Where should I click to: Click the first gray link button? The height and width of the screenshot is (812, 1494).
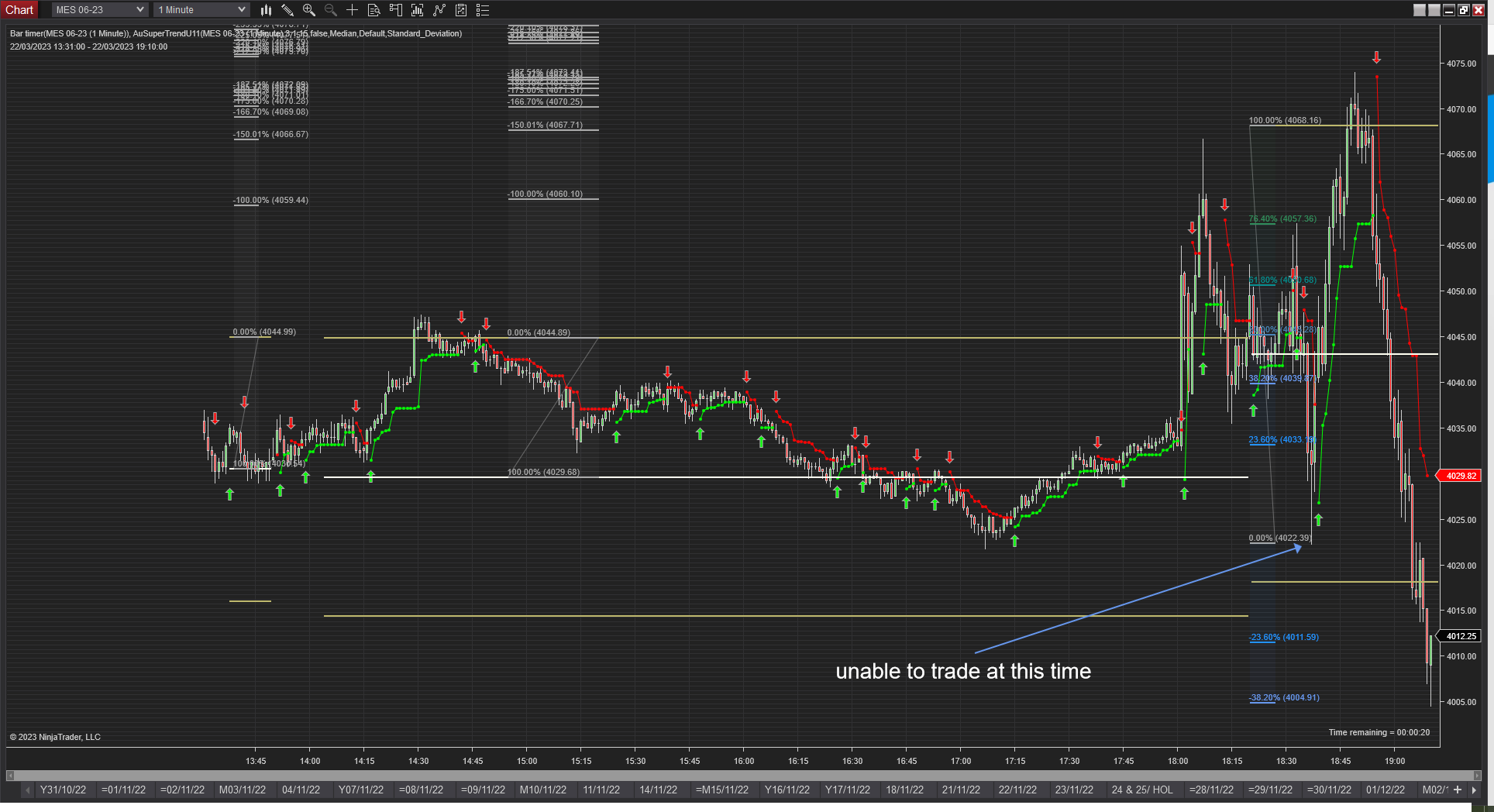(x=1420, y=10)
